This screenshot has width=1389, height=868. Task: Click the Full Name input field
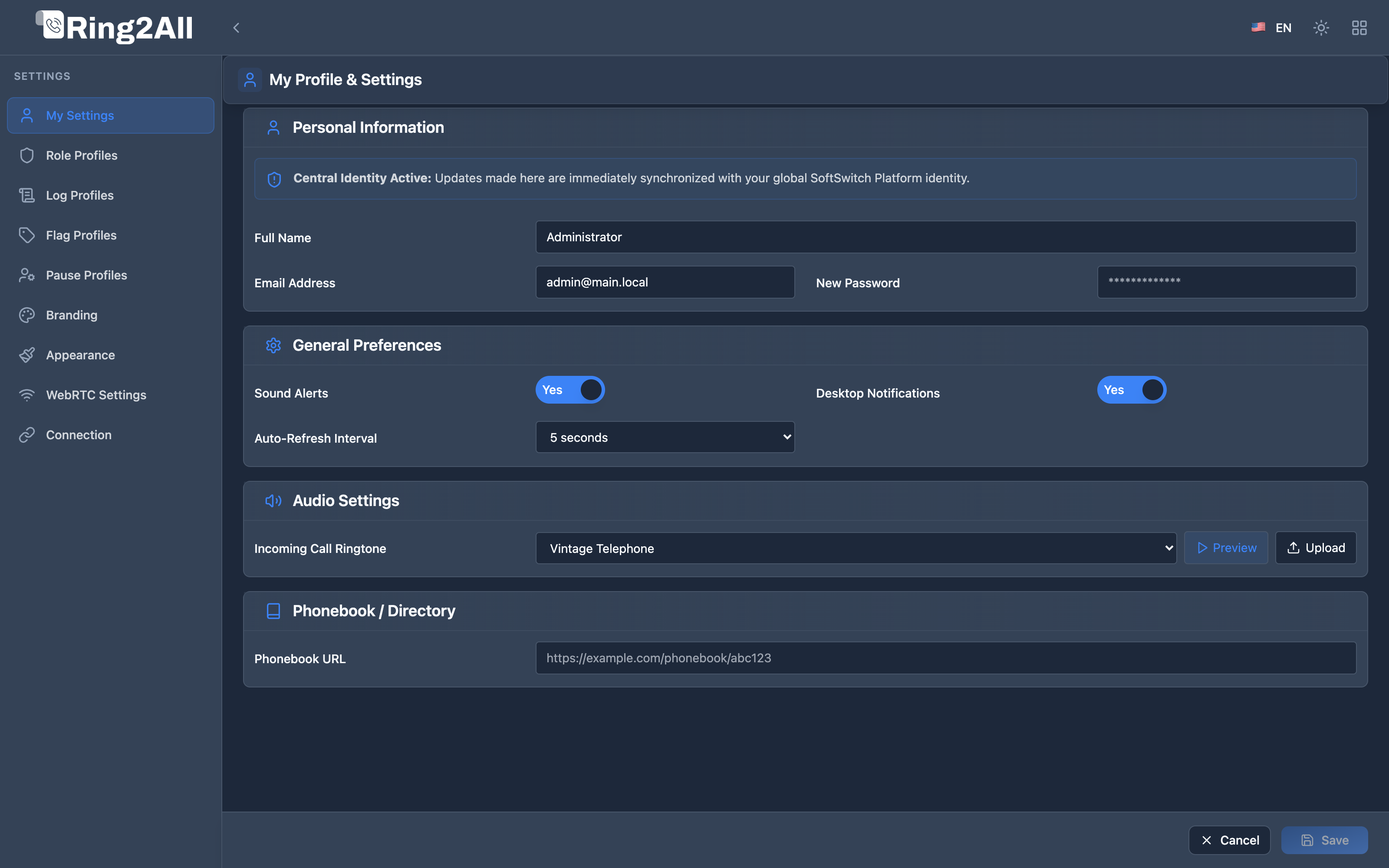946,237
